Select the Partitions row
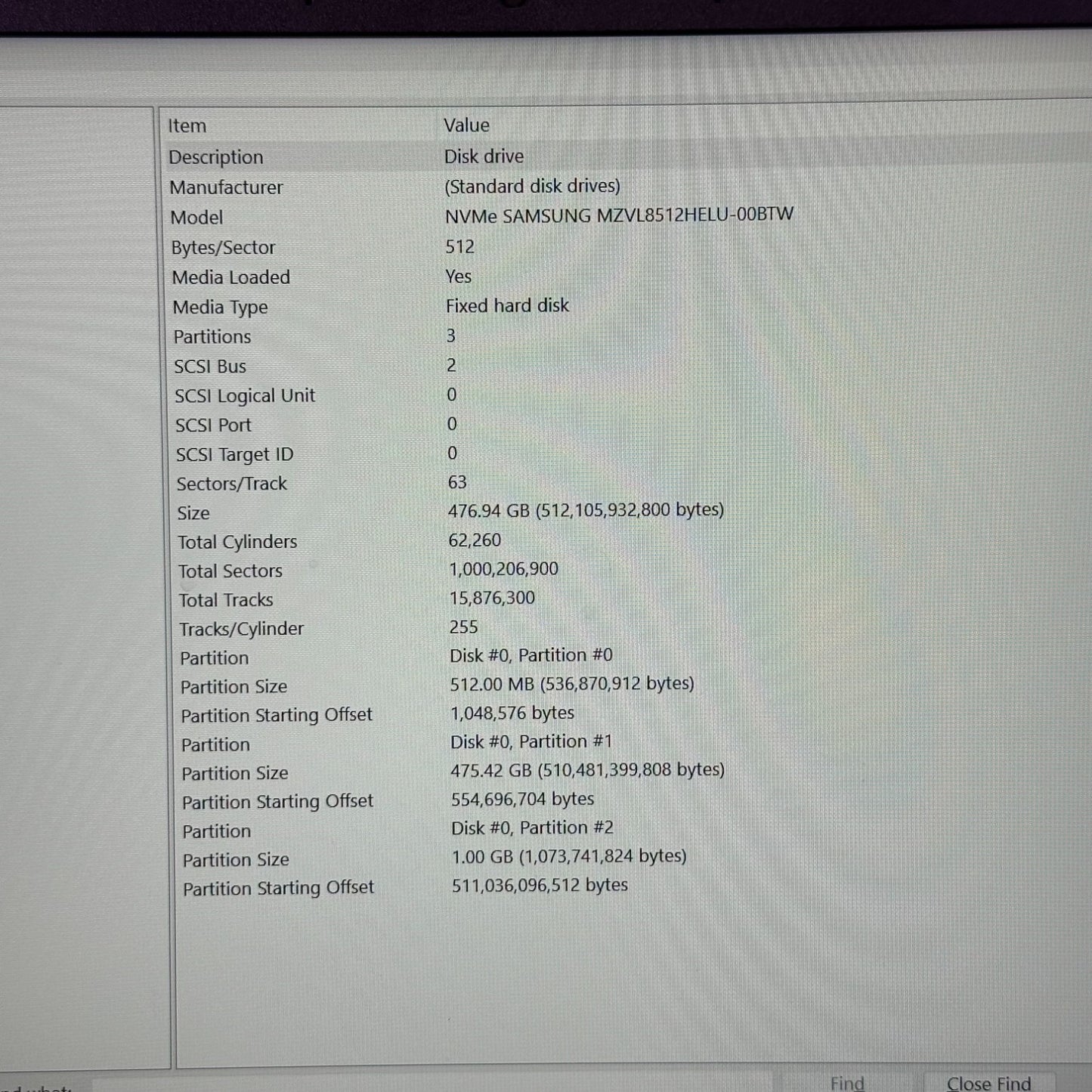 point(212,337)
